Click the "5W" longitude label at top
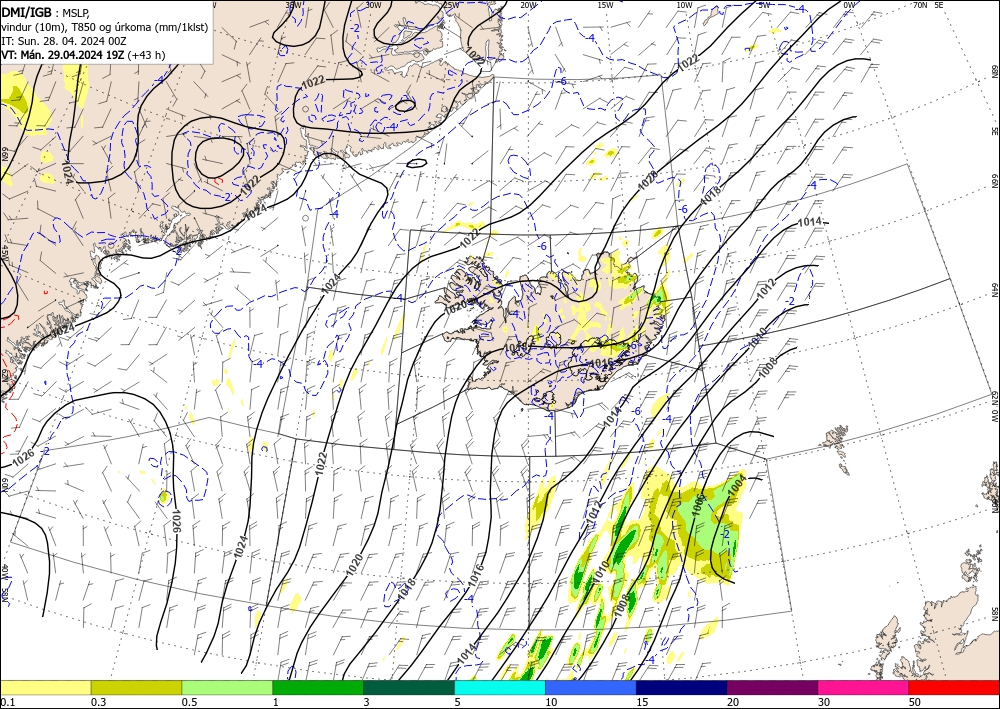1000x709 pixels. (x=765, y=5)
